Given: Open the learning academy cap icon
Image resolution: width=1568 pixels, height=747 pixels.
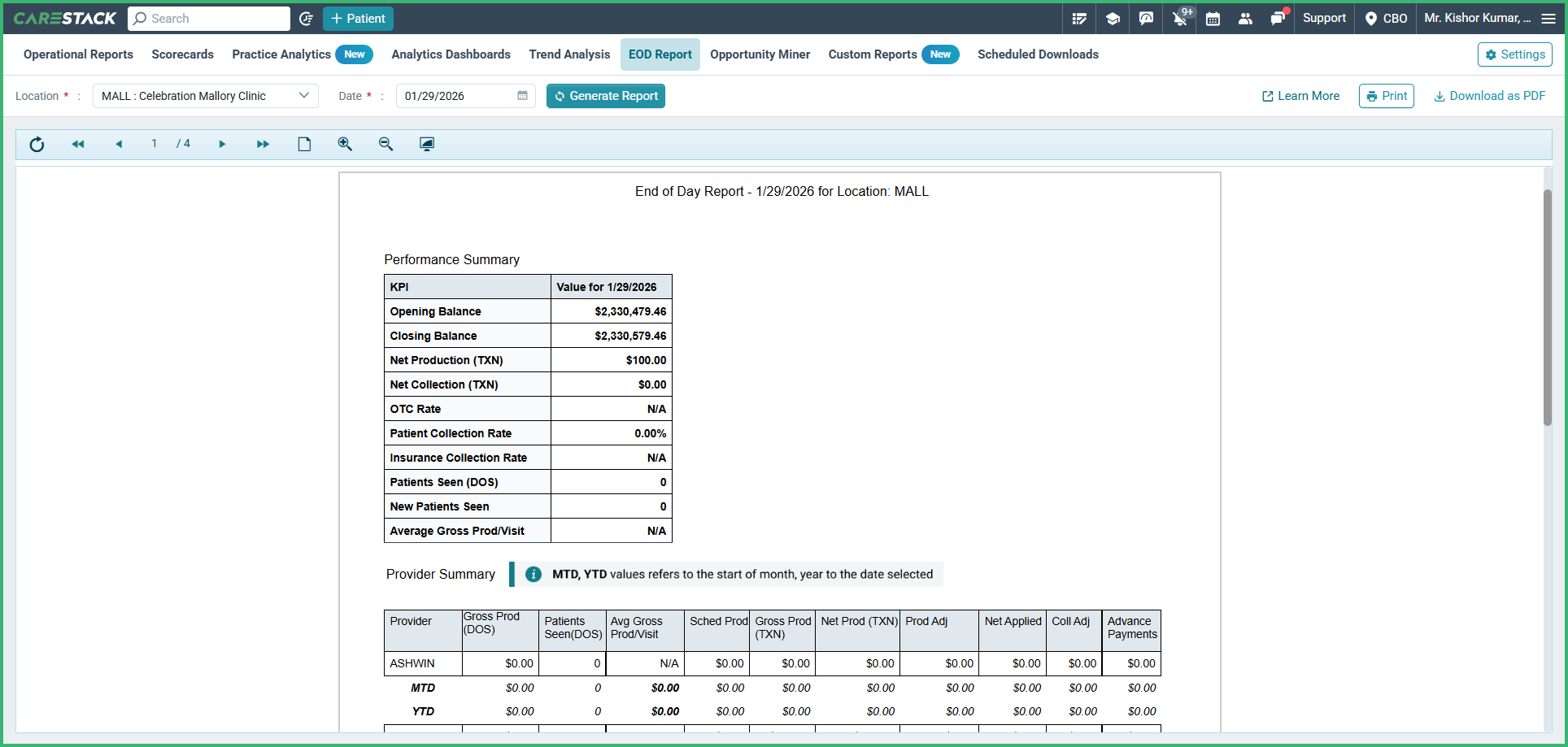Looking at the screenshot, I should tap(1113, 19).
